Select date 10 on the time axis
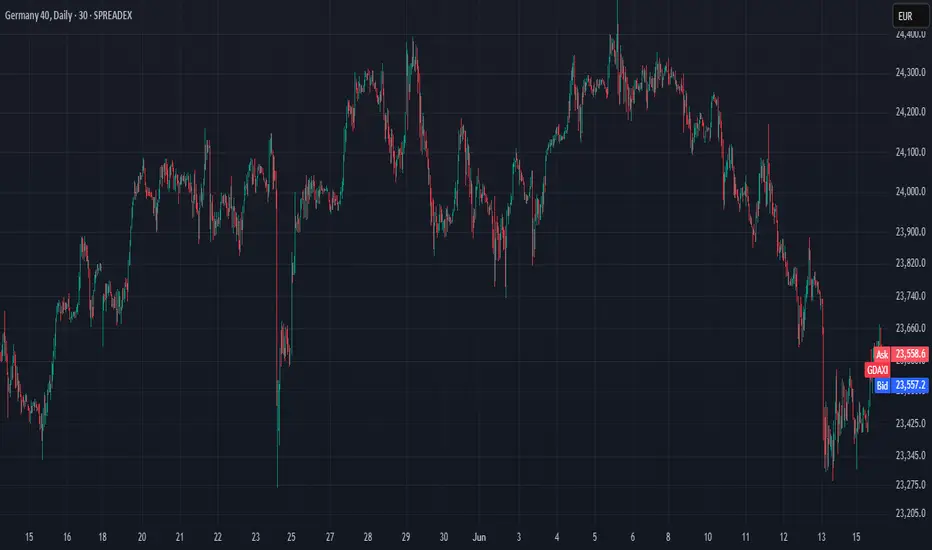 click(708, 537)
